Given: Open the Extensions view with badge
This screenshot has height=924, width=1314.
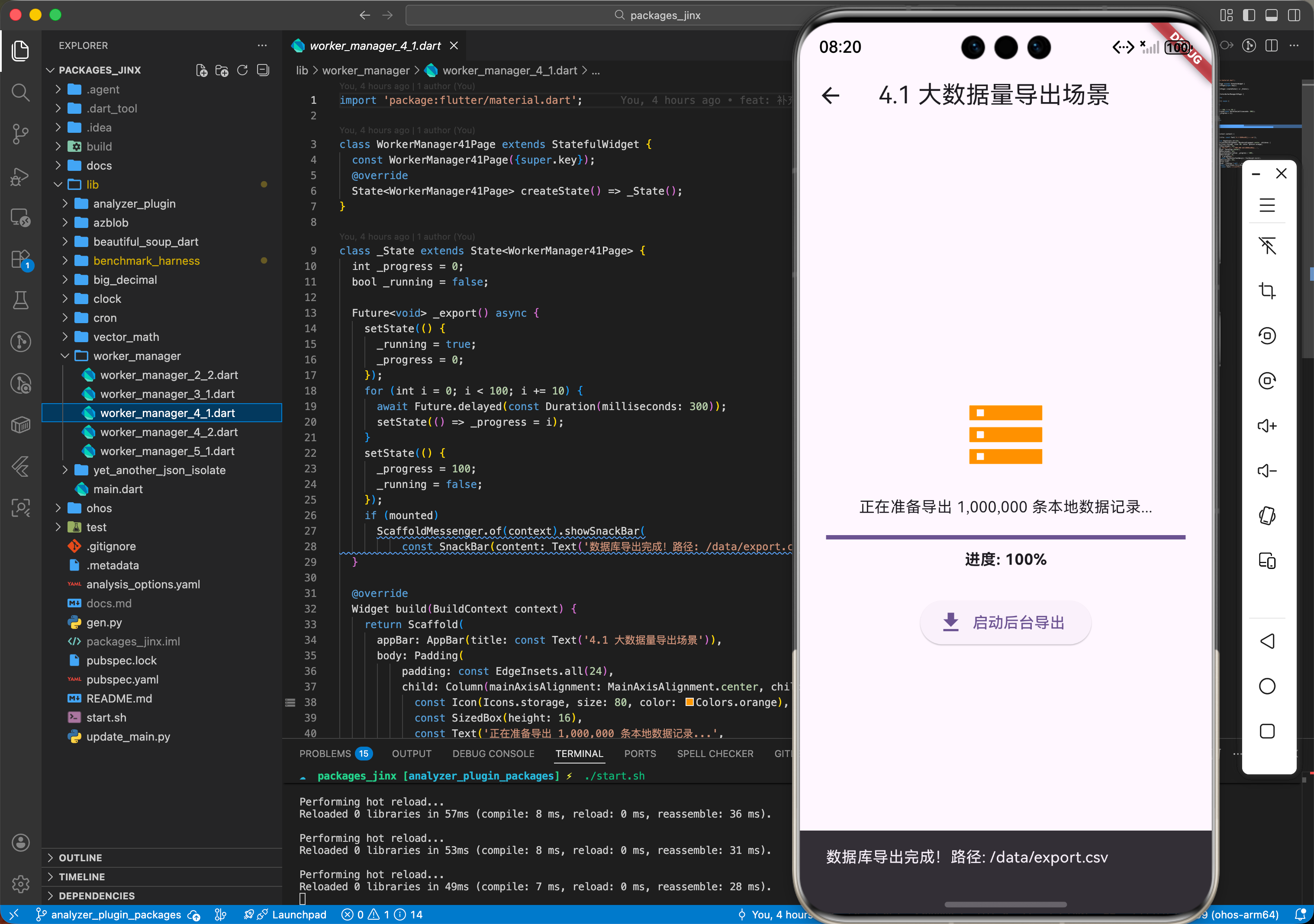Looking at the screenshot, I should pyautogui.click(x=21, y=259).
